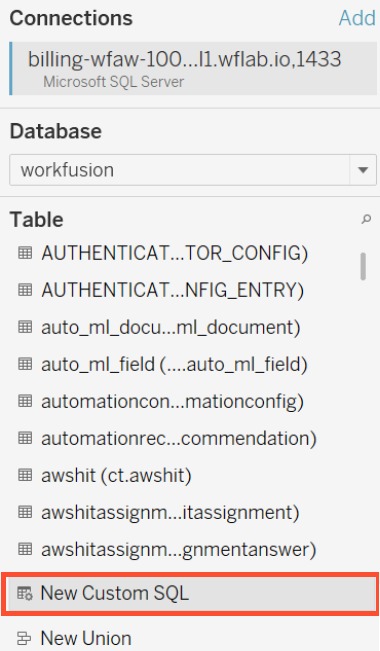The image size is (380, 651).
Task: Click the New Custom SQL icon
Action: click(x=25, y=593)
